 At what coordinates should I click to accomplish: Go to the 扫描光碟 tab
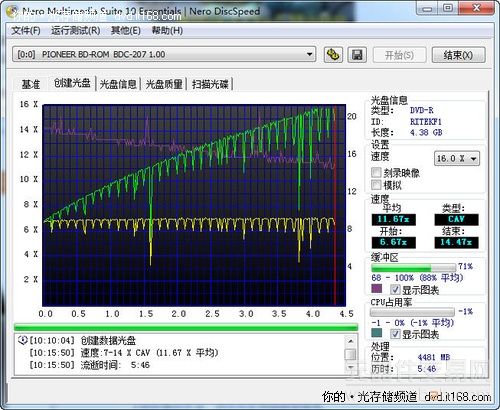[210, 84]
